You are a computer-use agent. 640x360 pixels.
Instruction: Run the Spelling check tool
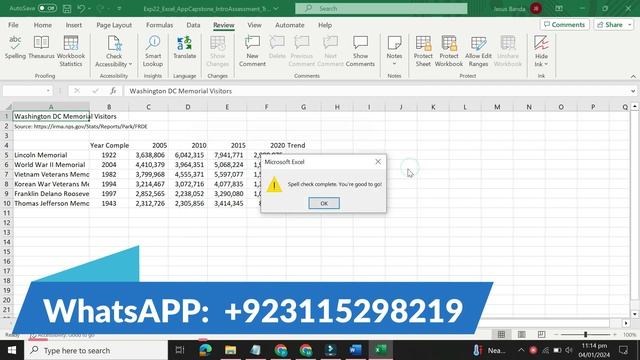tap(15, 47)
